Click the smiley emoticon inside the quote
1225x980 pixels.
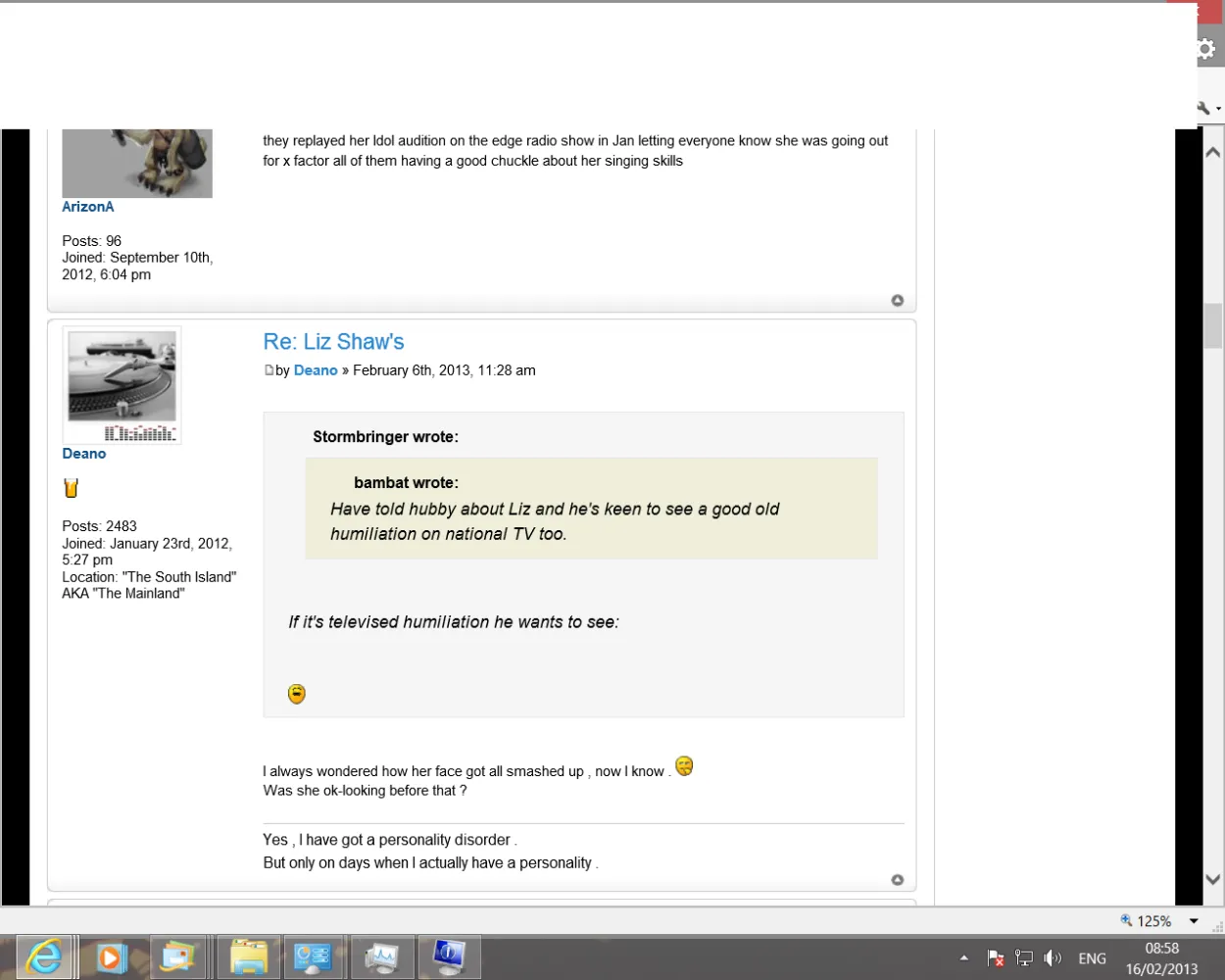click(x=297, y=694)
